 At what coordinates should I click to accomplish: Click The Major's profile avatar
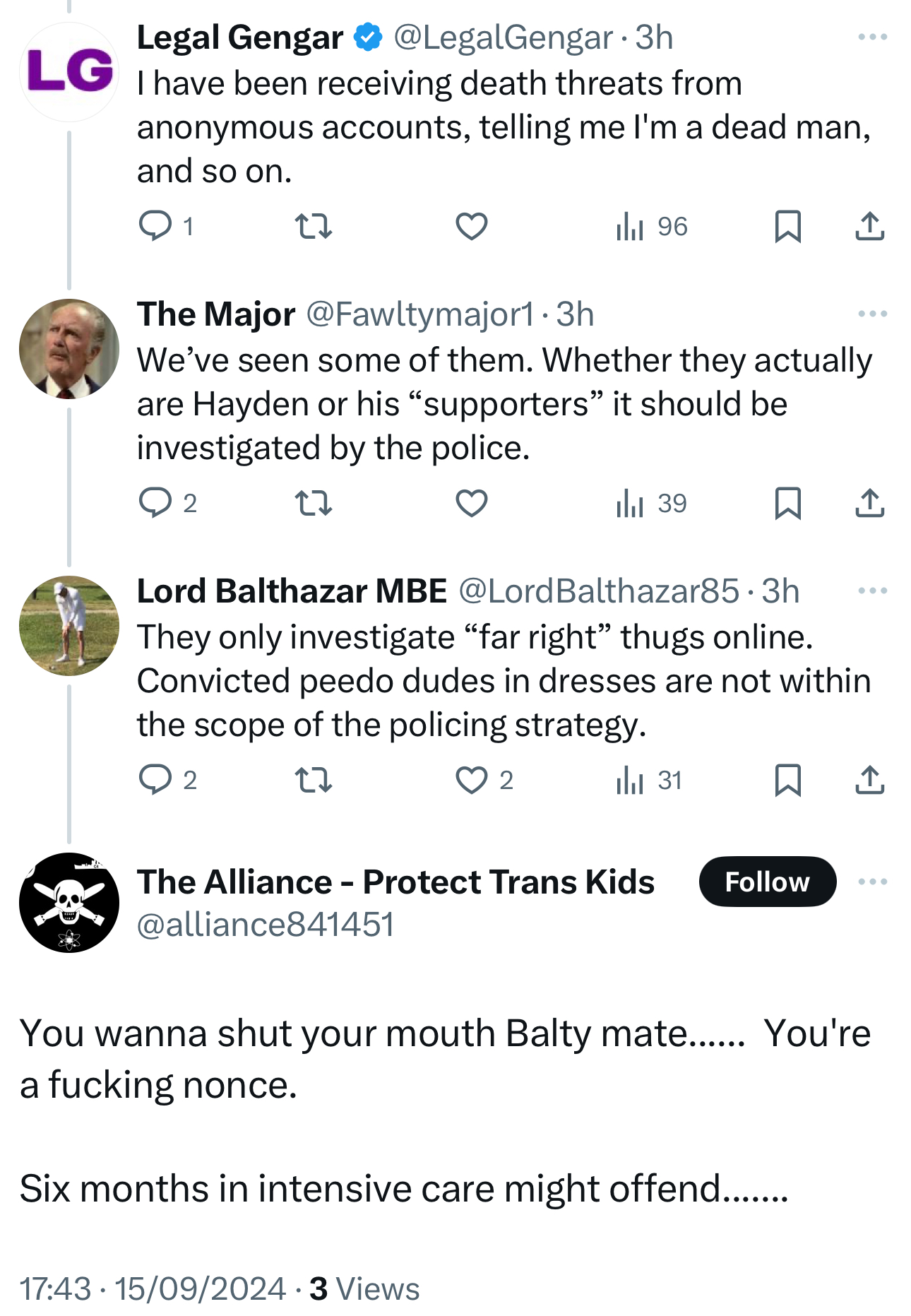coord(69,349)
